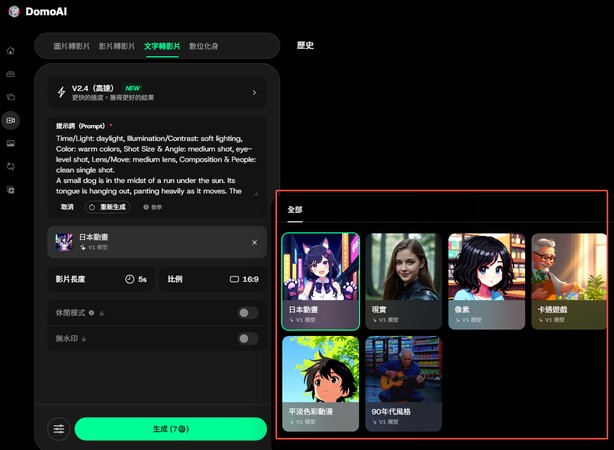
Task: Open advanced settings sliders icon
Action: tap(59, 429)
